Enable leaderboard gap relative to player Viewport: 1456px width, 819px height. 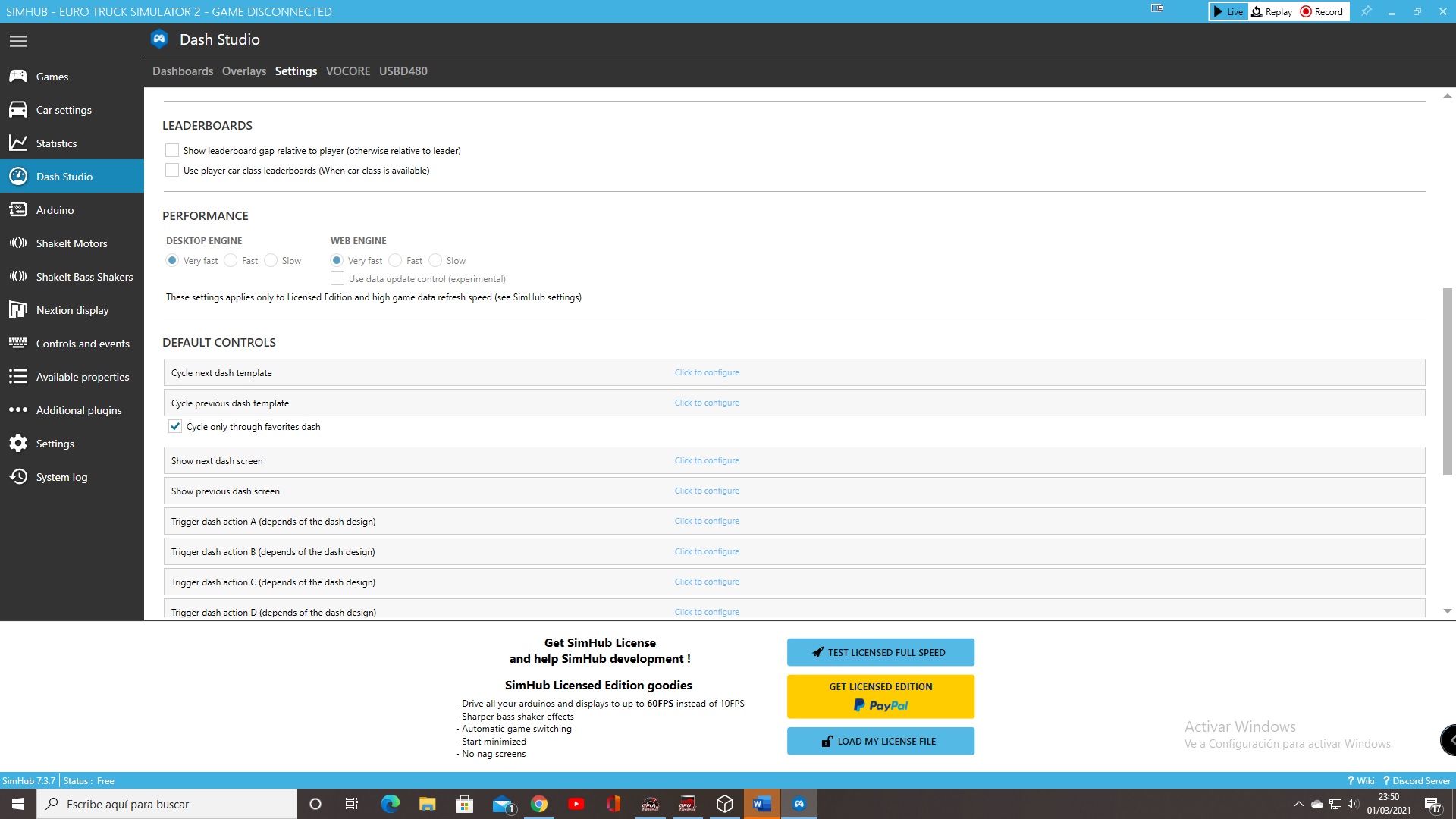click(x=172, y=150)
